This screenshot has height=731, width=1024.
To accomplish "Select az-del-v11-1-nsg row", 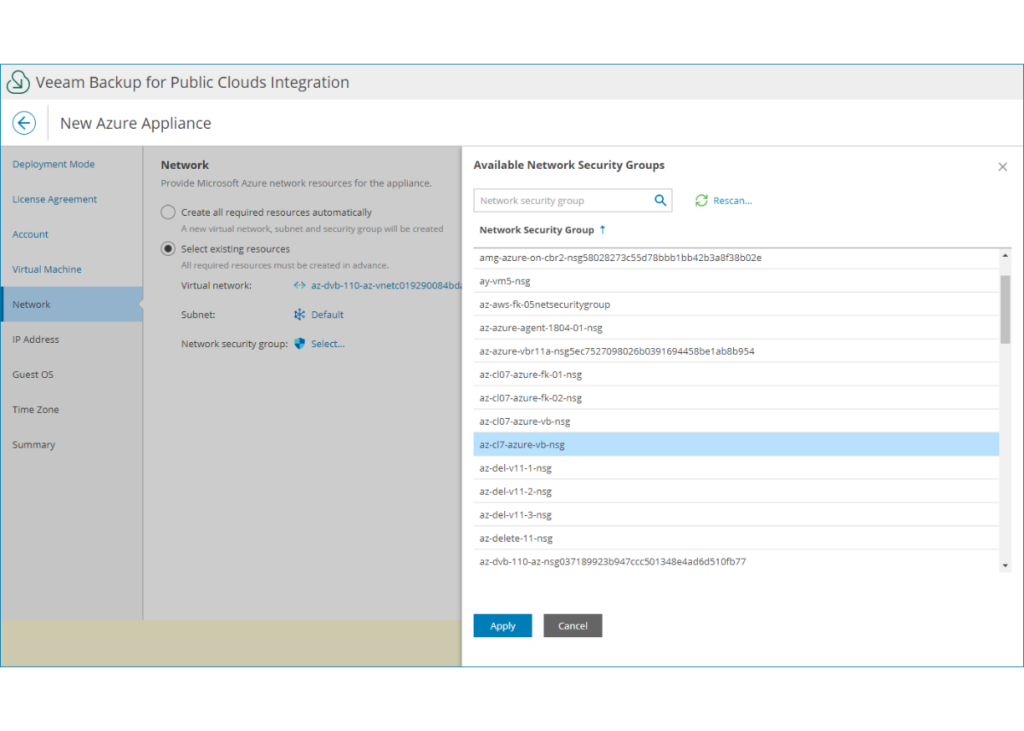I will point(736,468).
